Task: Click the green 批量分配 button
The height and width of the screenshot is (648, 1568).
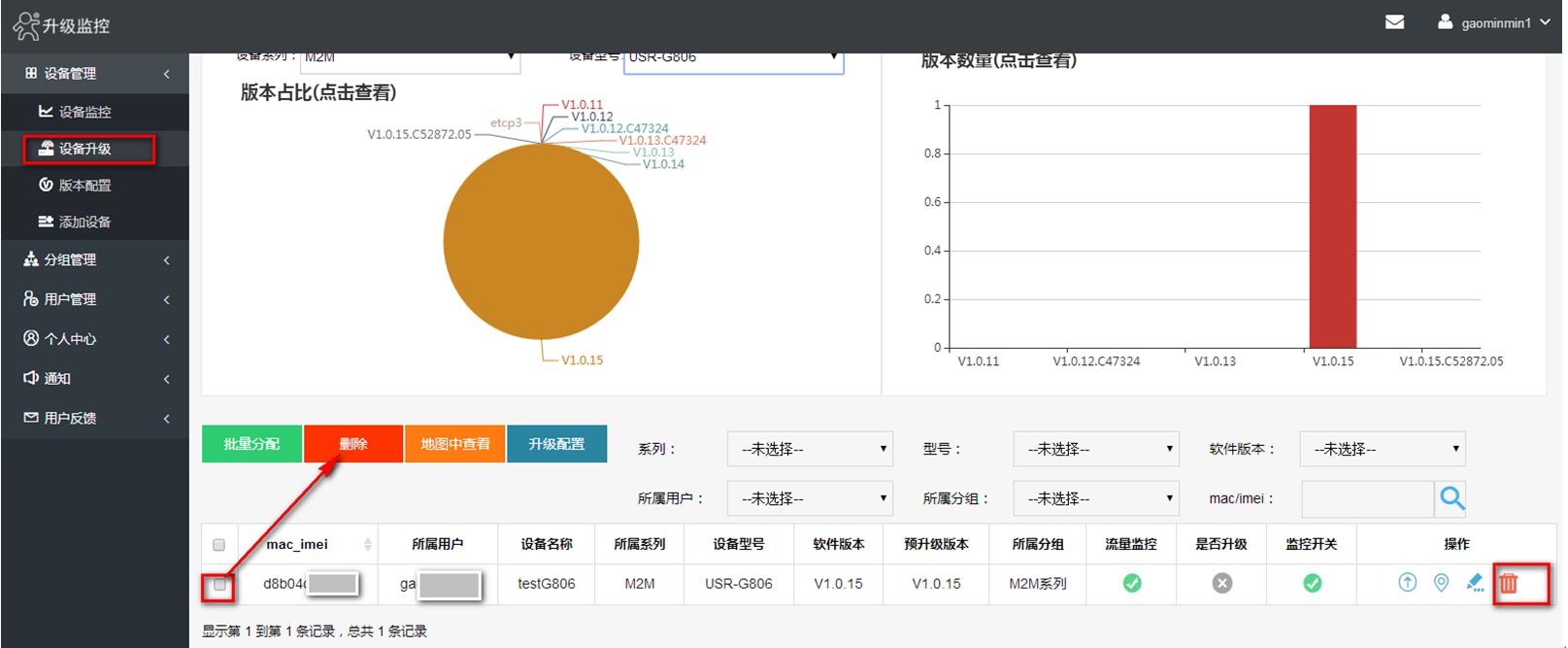Action: [251, 444]
